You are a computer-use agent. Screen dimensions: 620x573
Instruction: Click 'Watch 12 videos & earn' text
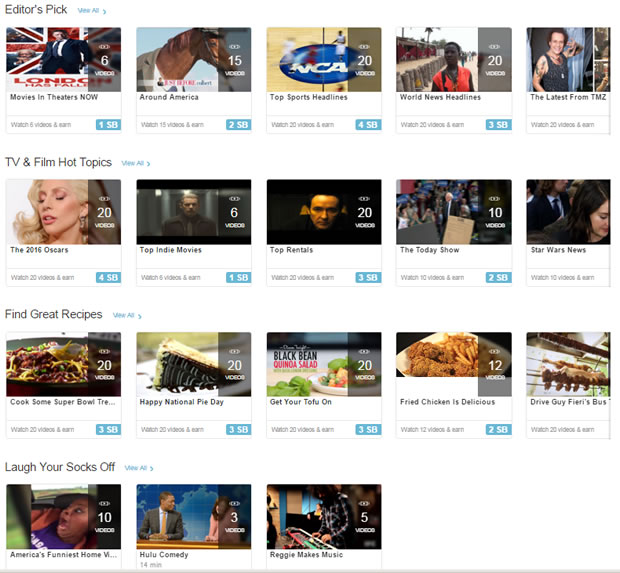click(x=433, y=430)
